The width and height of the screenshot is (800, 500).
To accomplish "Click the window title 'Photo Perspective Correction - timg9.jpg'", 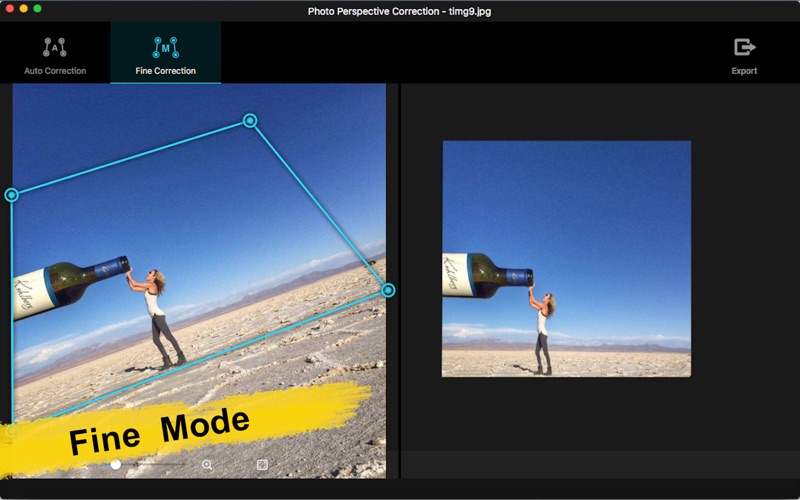I will (399, 11).
